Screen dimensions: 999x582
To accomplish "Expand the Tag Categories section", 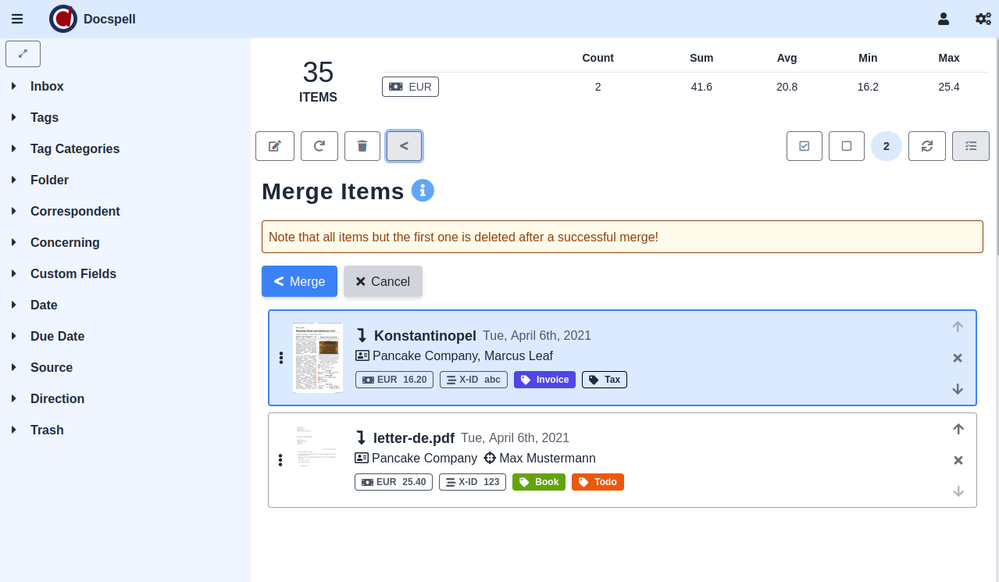I will pos(74,149).
